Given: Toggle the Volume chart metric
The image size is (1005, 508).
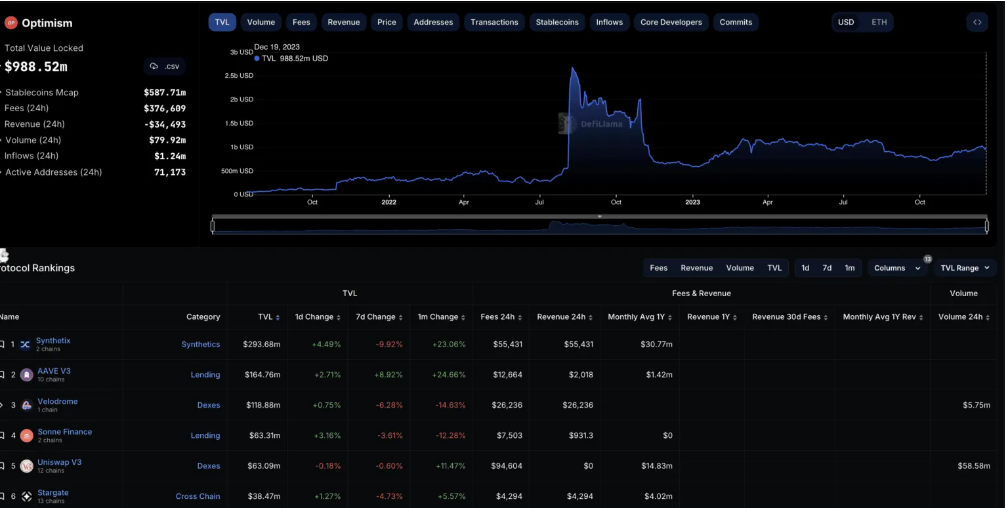Looking at the screenshot, I should point(260,22).
